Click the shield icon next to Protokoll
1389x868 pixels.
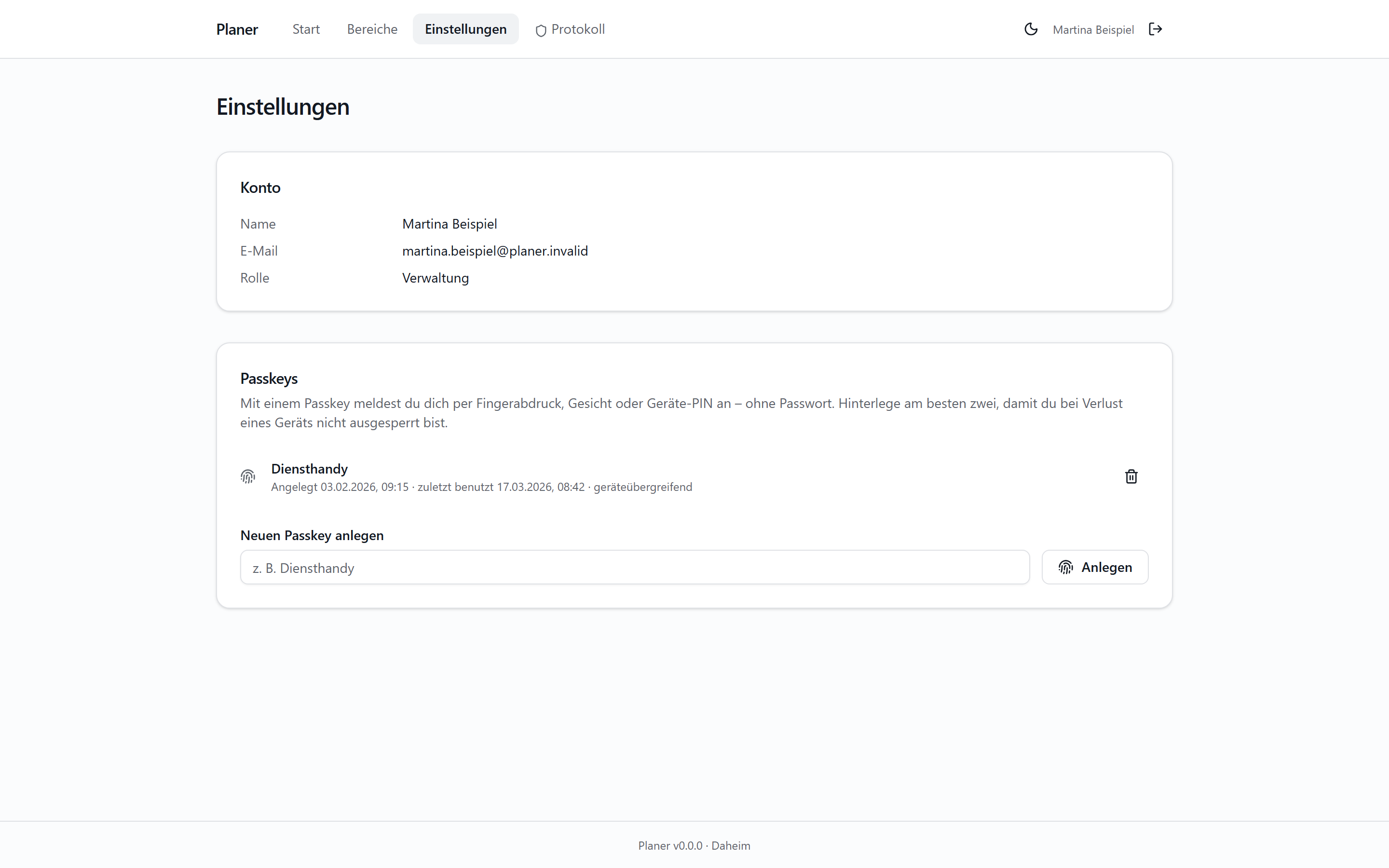click(541, 30)
